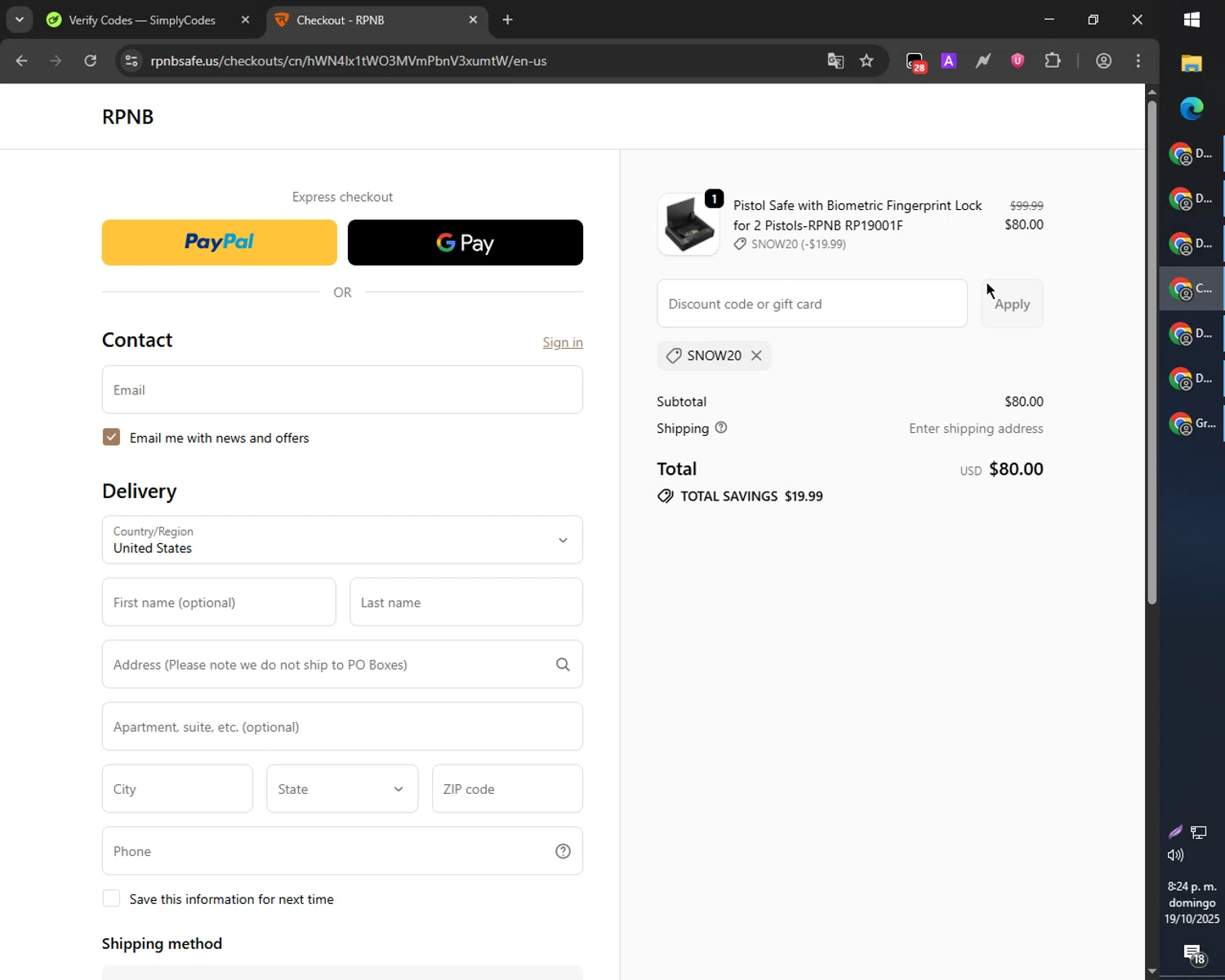Close the Verify Codes tab
The height and width of the screenshot is (980, 1225).
[x=245, y=20]
